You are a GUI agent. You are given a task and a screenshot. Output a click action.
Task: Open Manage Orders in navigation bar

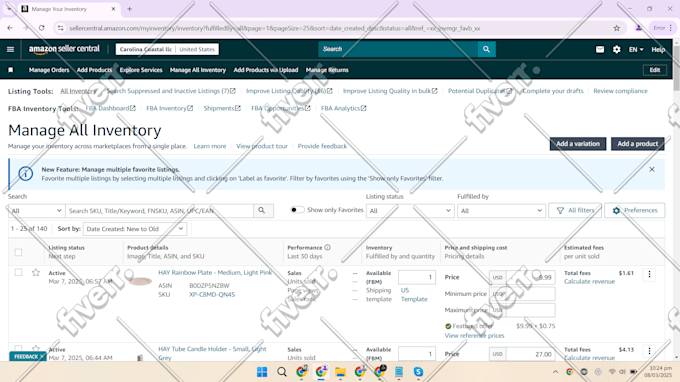(x=49, y=70)
